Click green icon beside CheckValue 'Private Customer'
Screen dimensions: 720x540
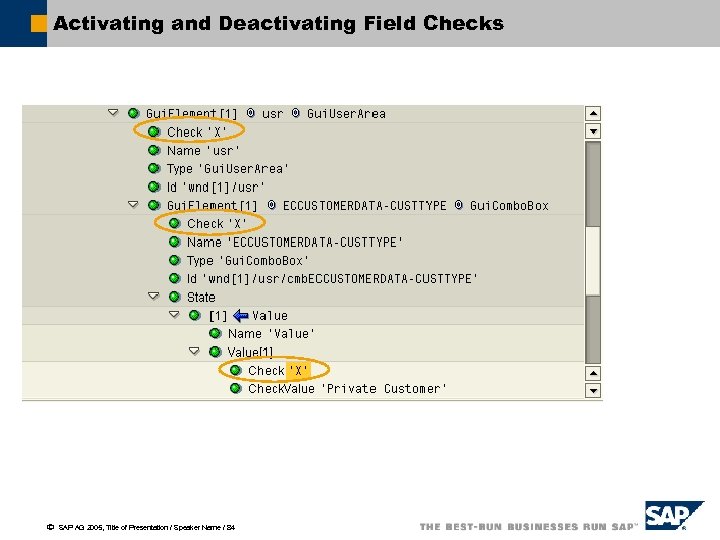[x=236, y=388]
